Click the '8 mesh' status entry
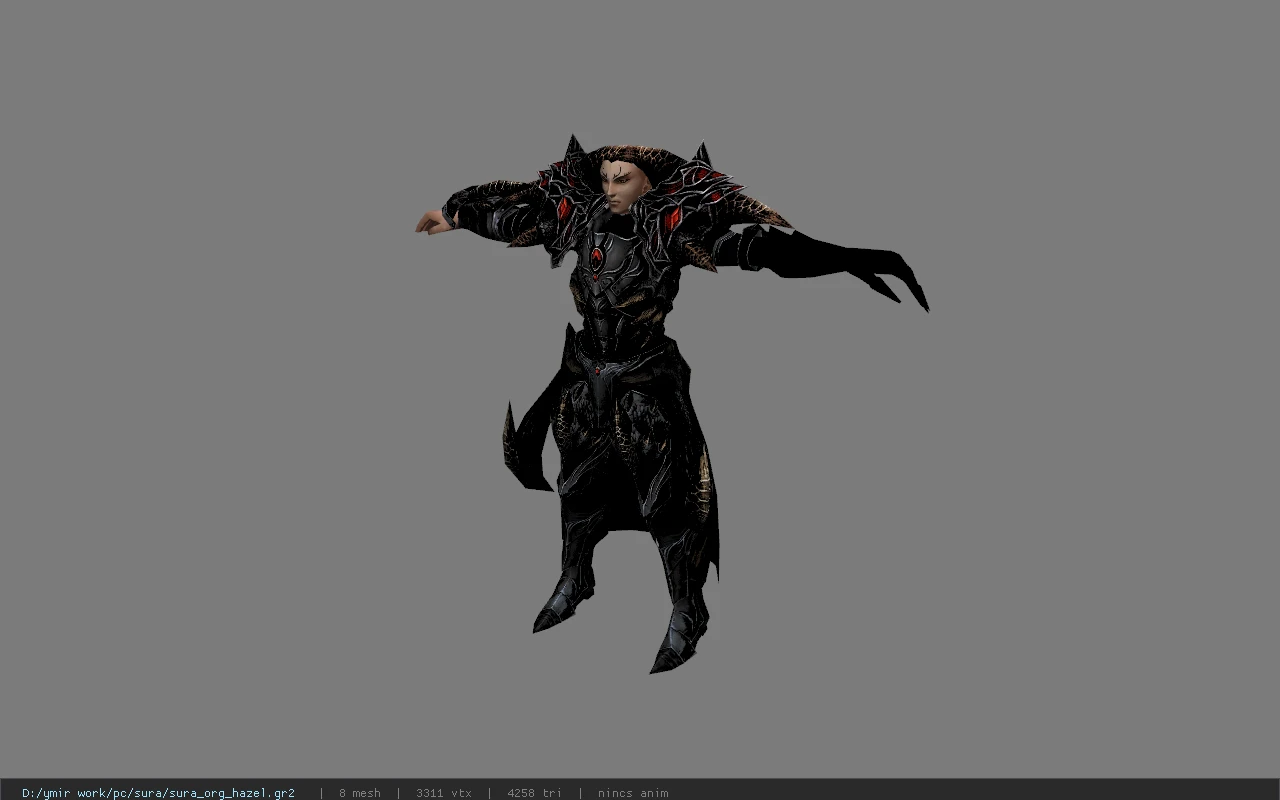 click(360, 793)
